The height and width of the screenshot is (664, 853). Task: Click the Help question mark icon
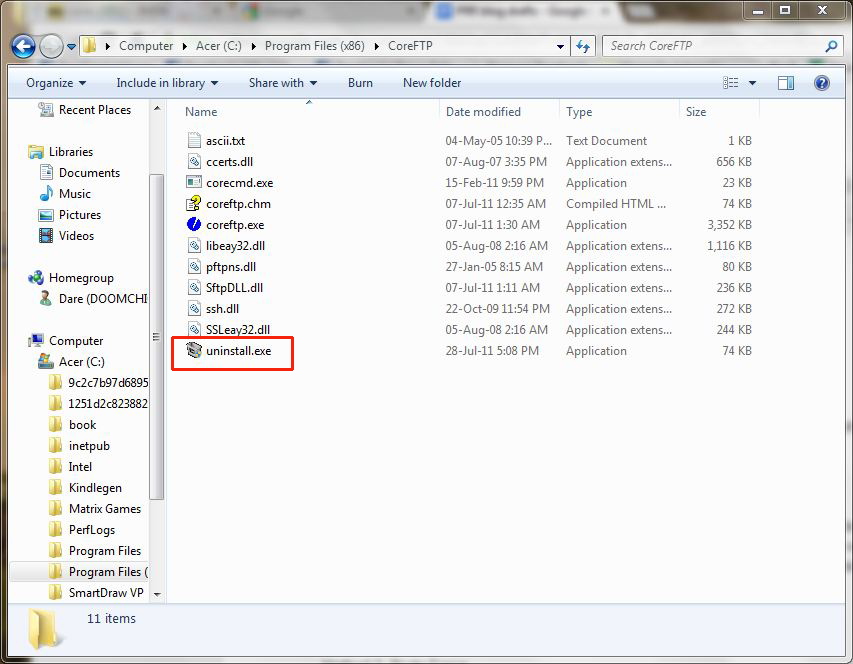[821, 83]
